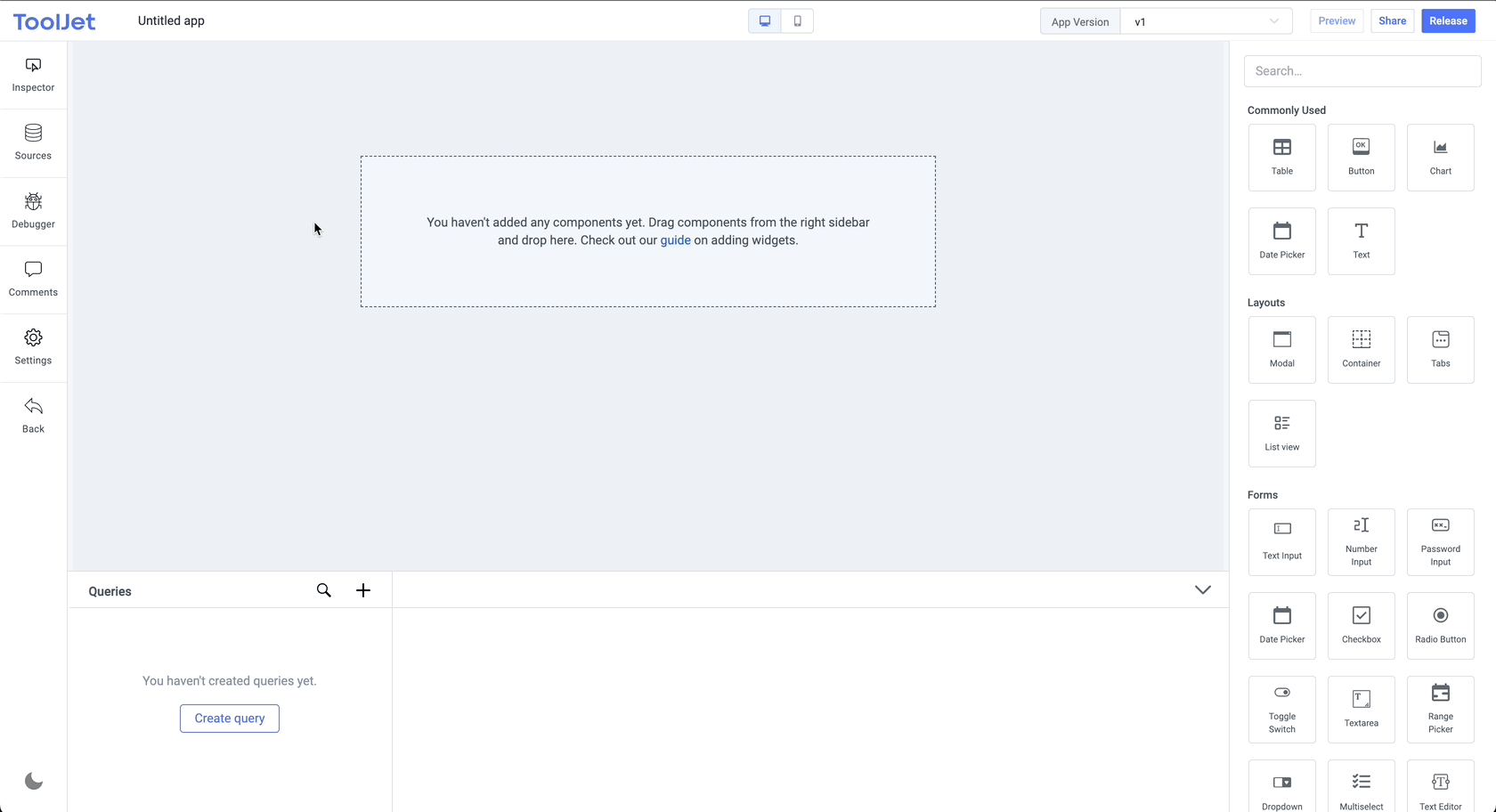Viewport: 1496px width, 812px height.
Task: Click the Create query button
Action: pyautogui.click(x=230, y=719)
